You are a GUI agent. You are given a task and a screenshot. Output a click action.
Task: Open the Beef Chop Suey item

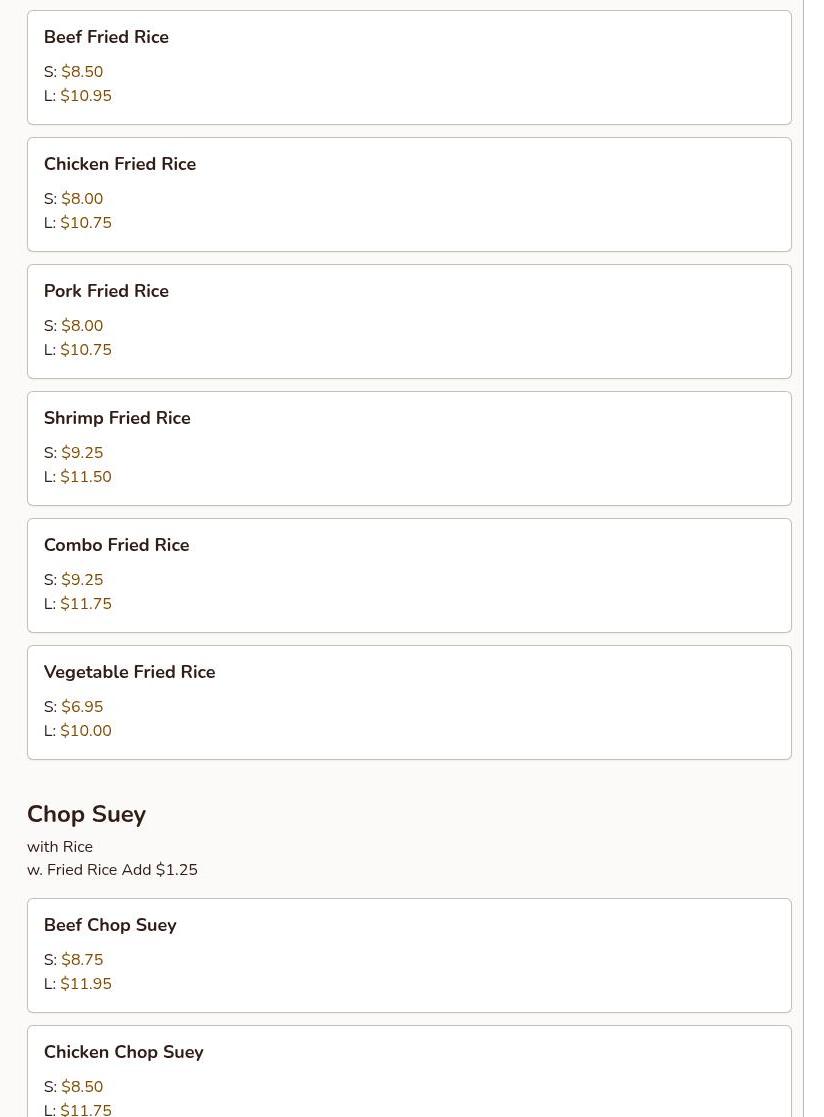110,925
